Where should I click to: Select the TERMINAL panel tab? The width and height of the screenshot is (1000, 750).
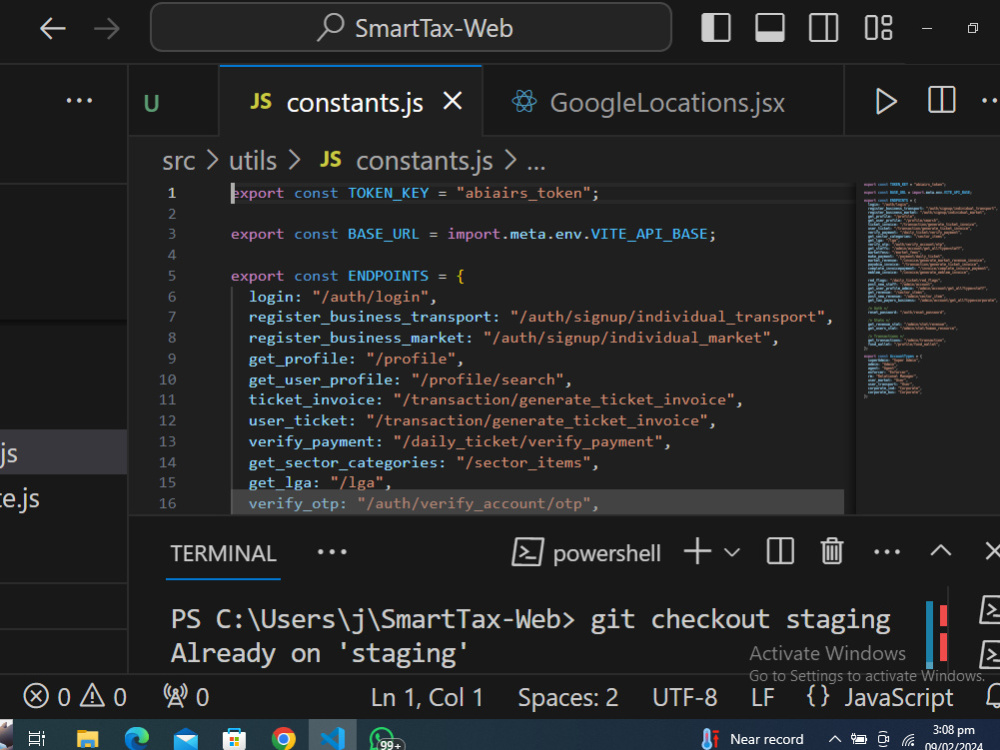(x=223, y=553)
